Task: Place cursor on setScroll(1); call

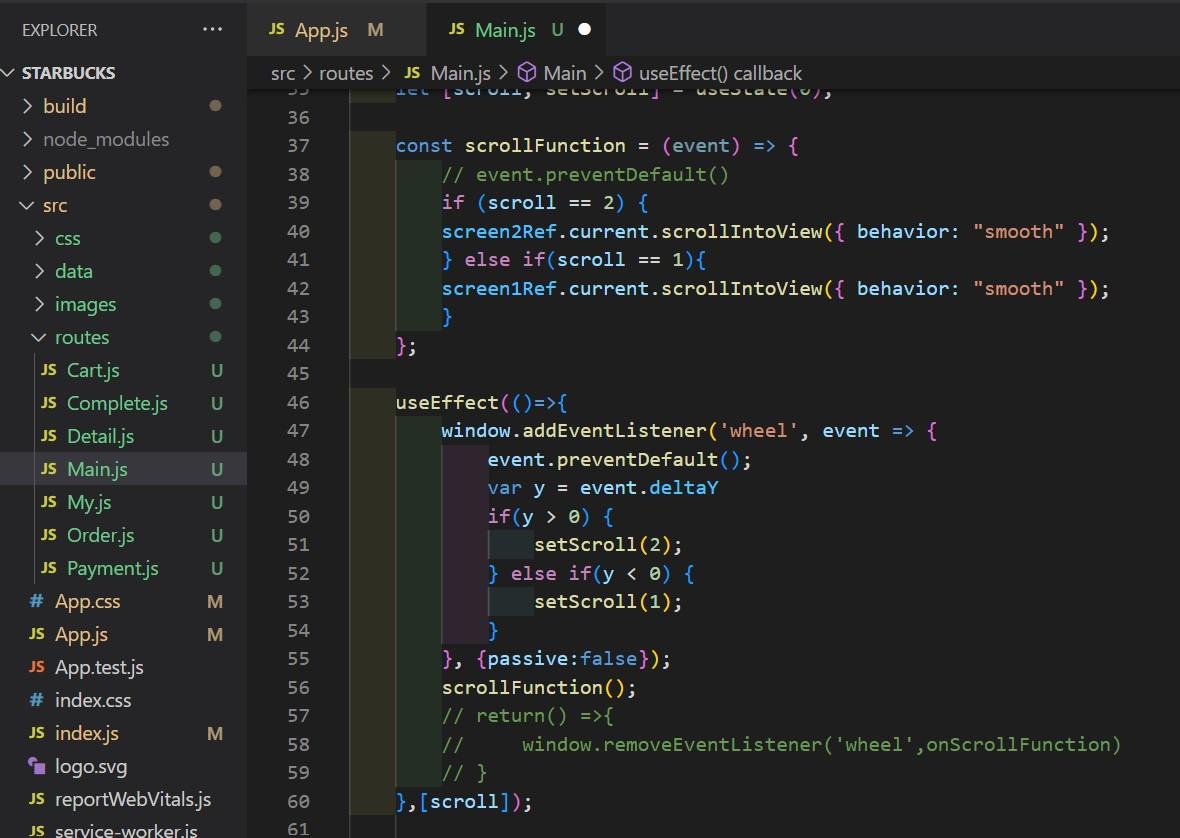Action: [x=608, y=602]
